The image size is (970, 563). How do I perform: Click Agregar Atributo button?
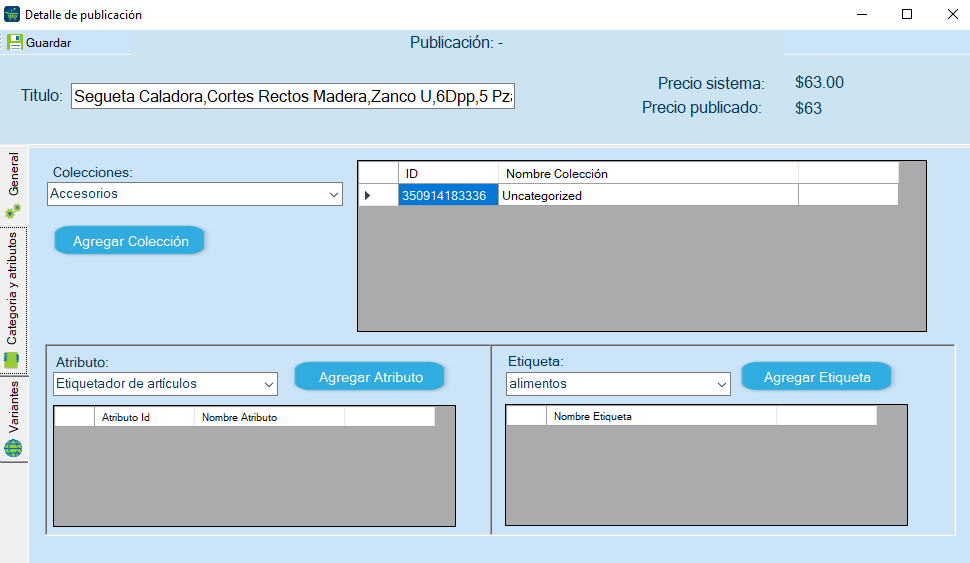[370, 377]
